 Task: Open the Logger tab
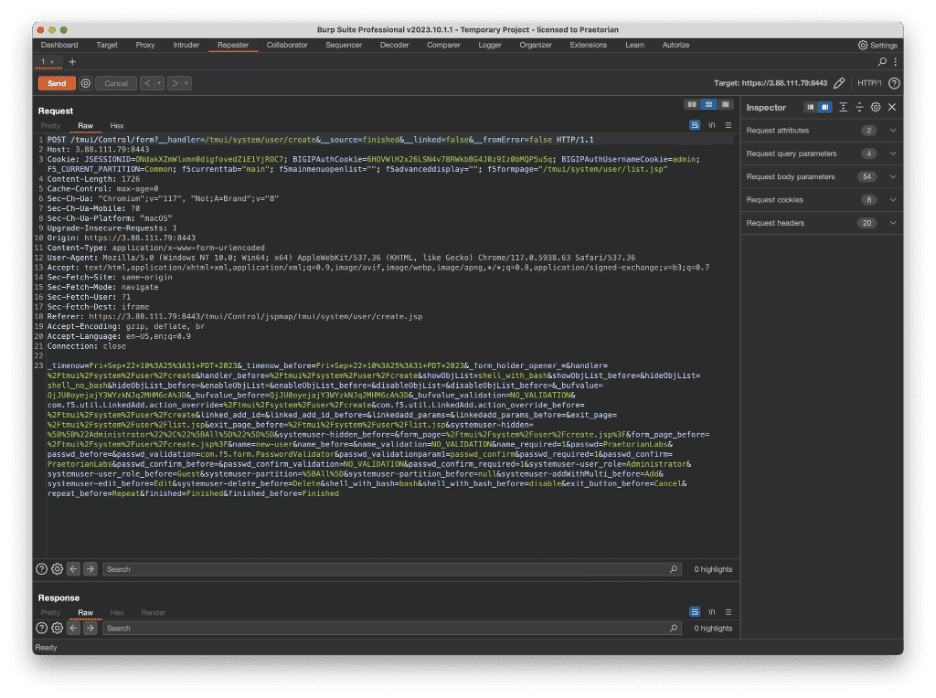tap(490, 45)
